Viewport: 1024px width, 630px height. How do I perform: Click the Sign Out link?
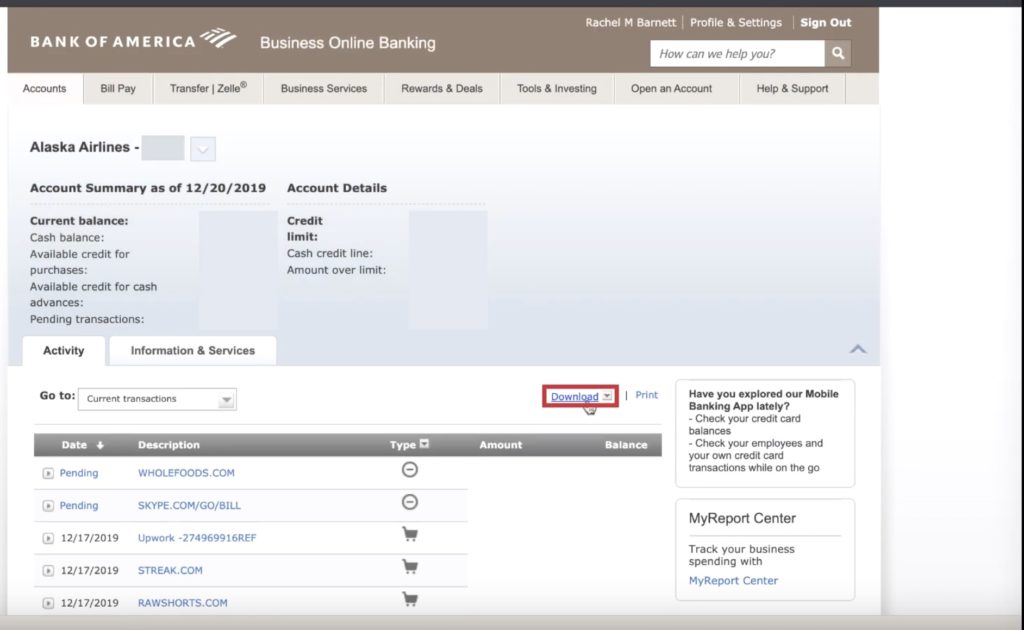point(825,22)
